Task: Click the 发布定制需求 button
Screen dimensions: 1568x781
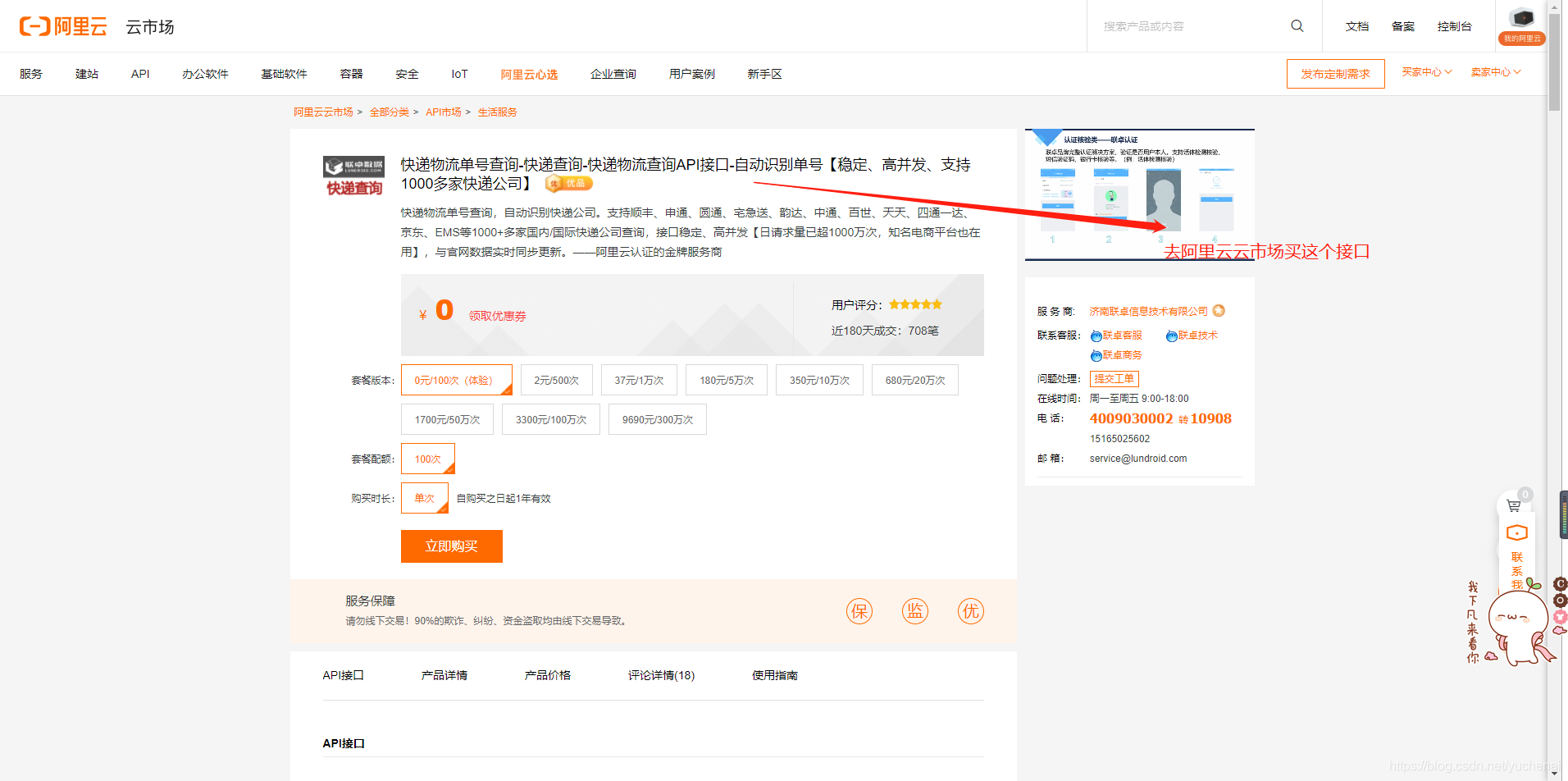Action: point(1336,74)
